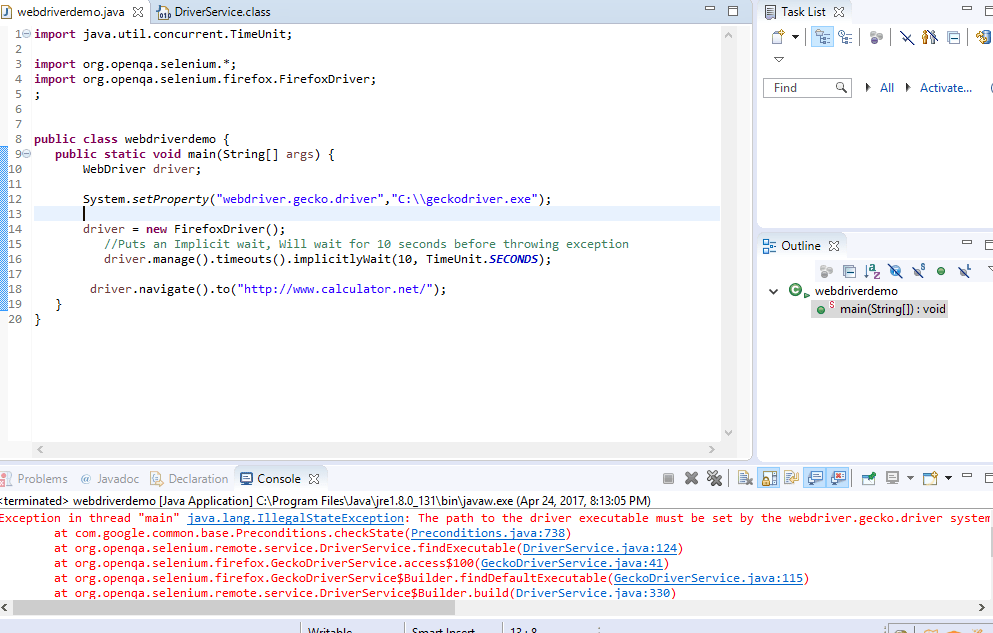Click the Open Console icon
Image resolution: width=993 pixels, height=633 pixels.
[x=930, y=479]
